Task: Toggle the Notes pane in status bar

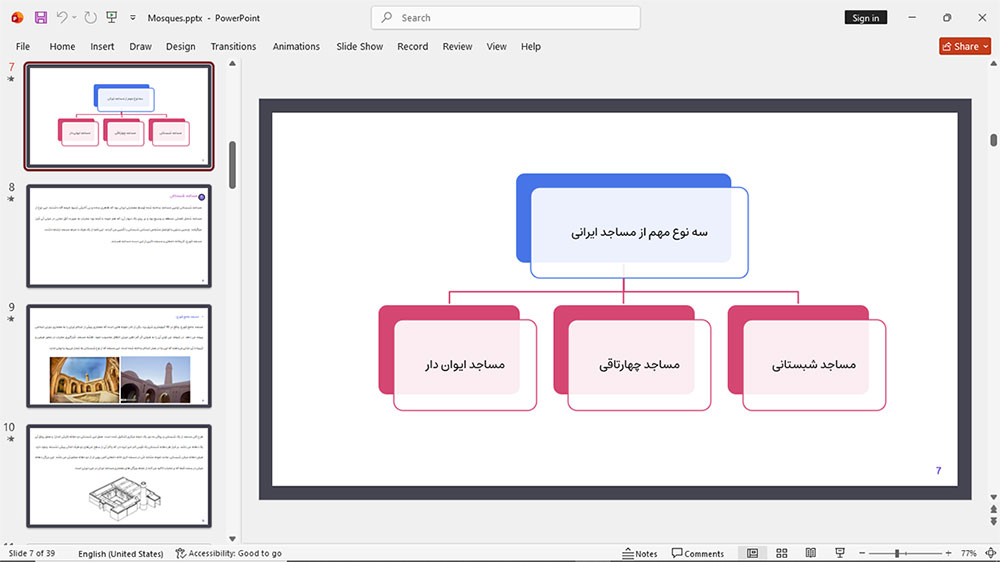Action: pos(640,553)
